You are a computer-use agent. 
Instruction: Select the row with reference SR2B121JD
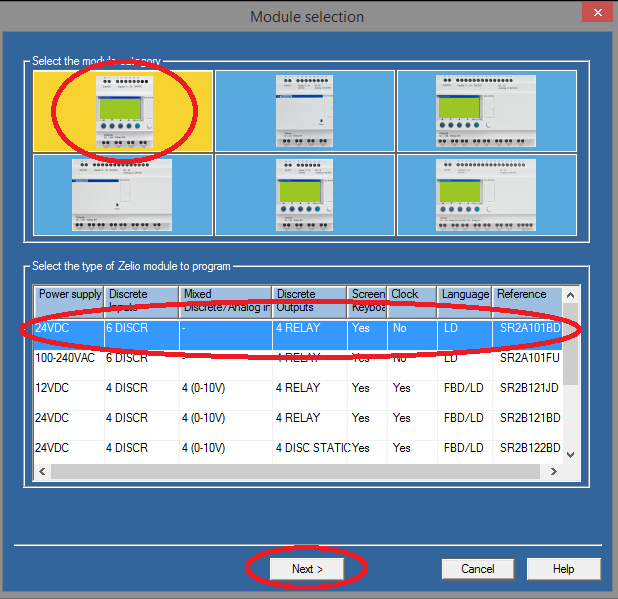298,395
